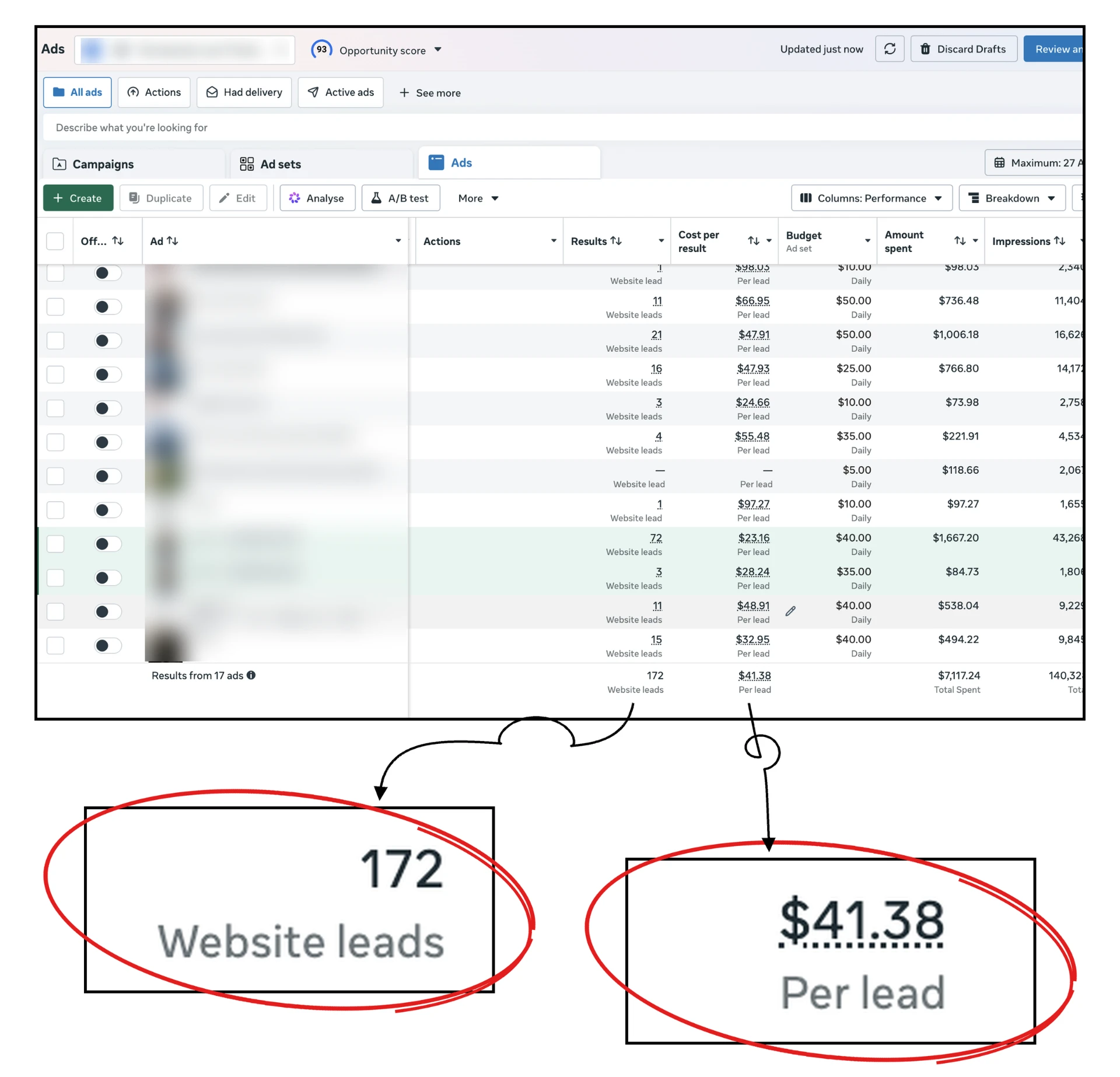Screen dimensions: 1120x1077
Task: Click the Results column sort arrows
Action: 616,241
